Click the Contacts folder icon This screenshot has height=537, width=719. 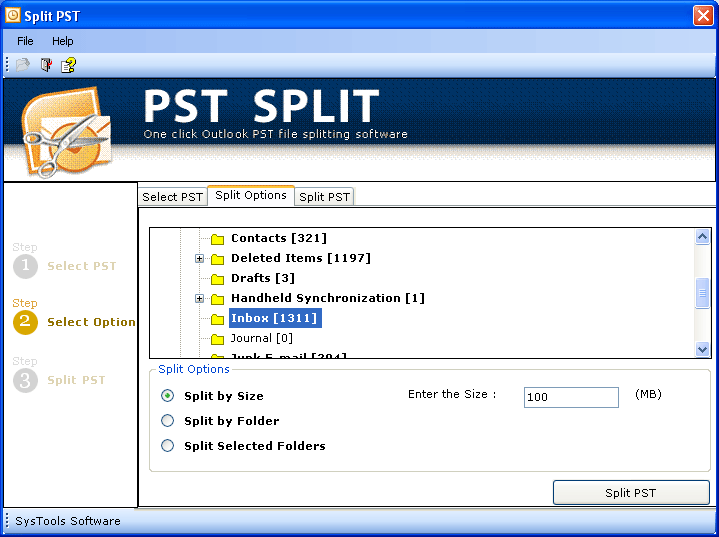click(217, 239)
